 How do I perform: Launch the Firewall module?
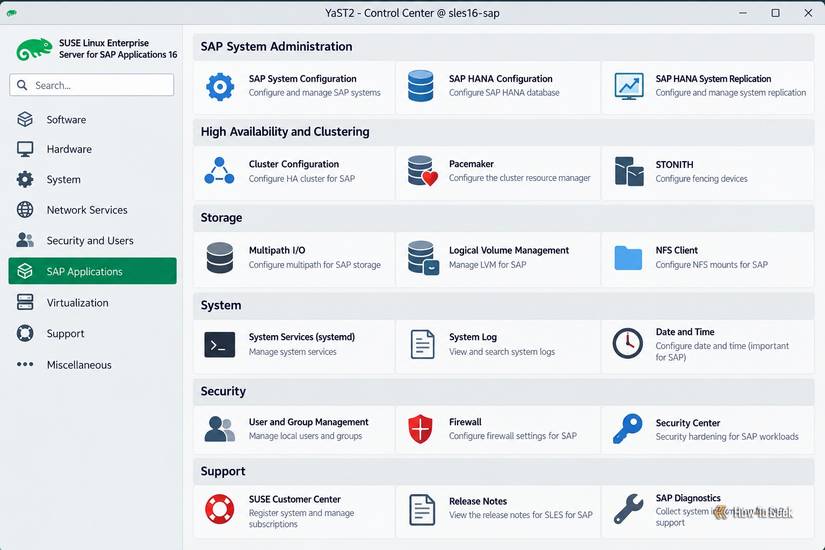498,429
